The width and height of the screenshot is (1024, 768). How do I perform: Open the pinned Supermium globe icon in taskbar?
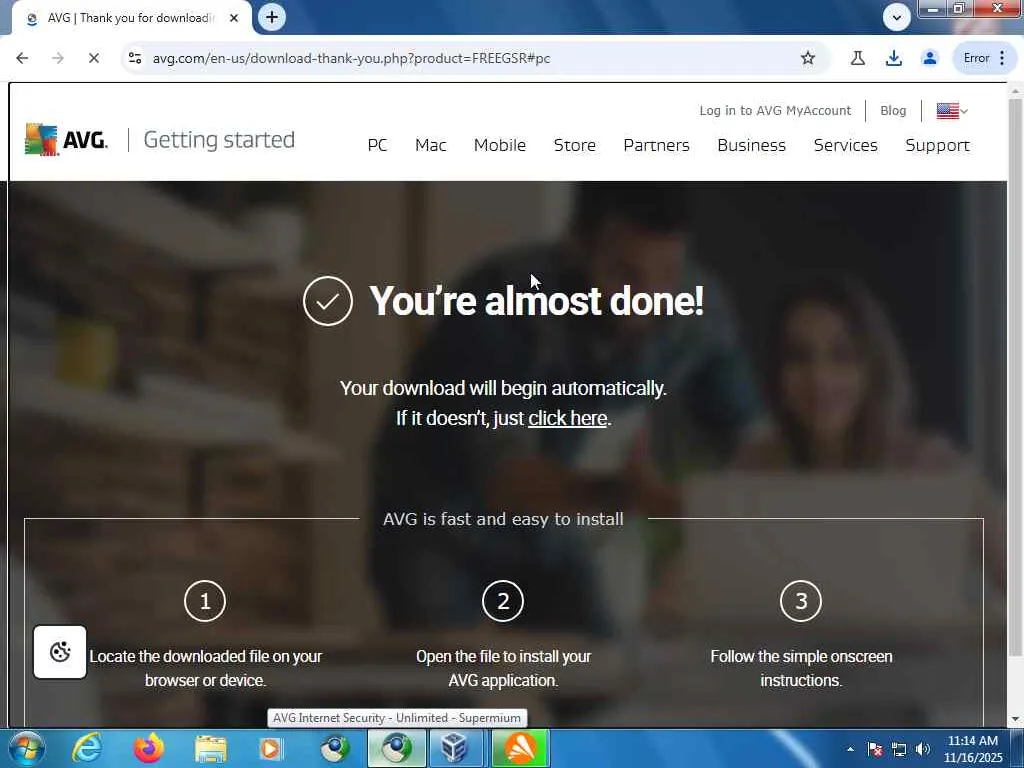click(334, 748)
